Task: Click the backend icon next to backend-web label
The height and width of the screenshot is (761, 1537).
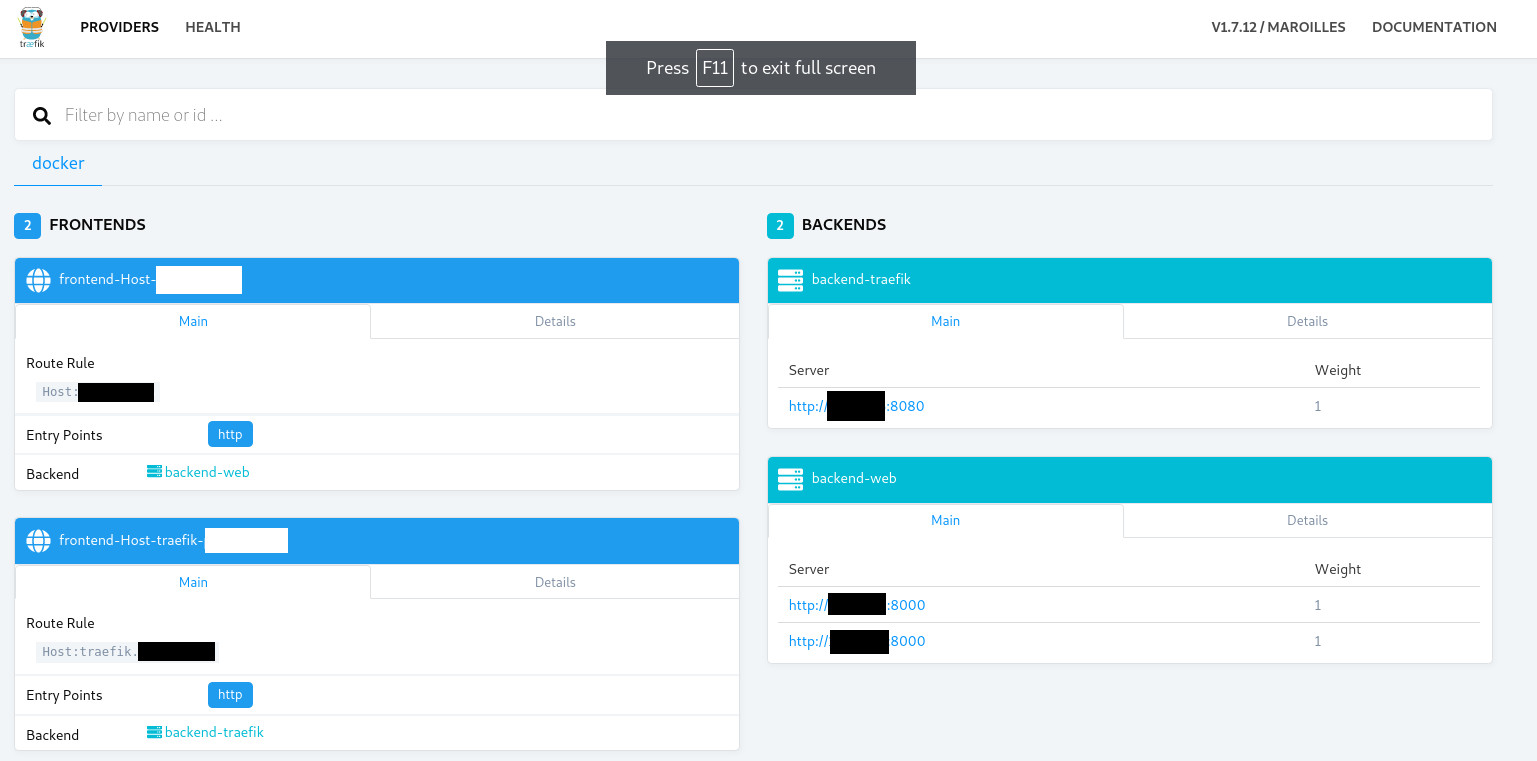Action: click(154, 471)
